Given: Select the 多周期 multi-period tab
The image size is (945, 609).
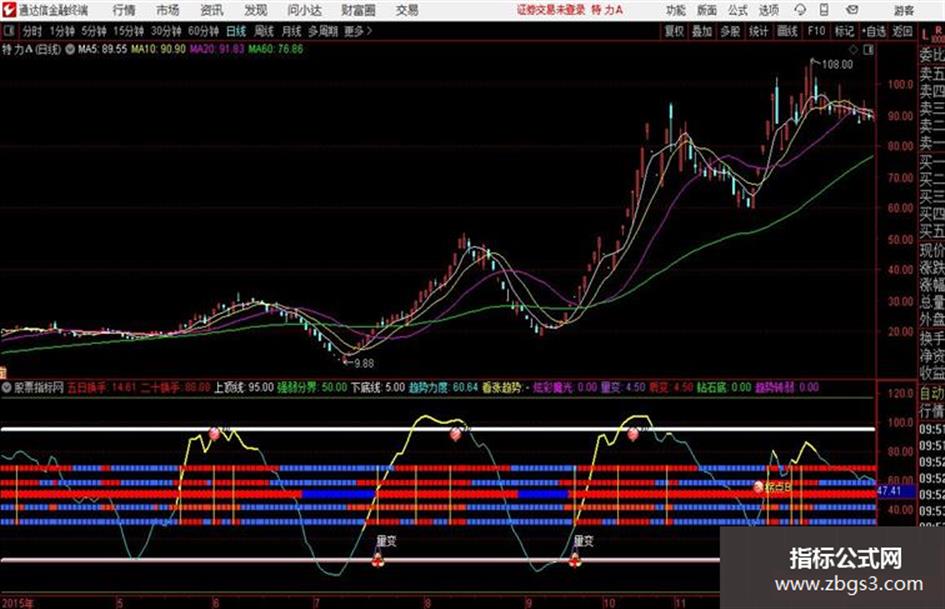Looking at the screenshot, I should [322, 31].
